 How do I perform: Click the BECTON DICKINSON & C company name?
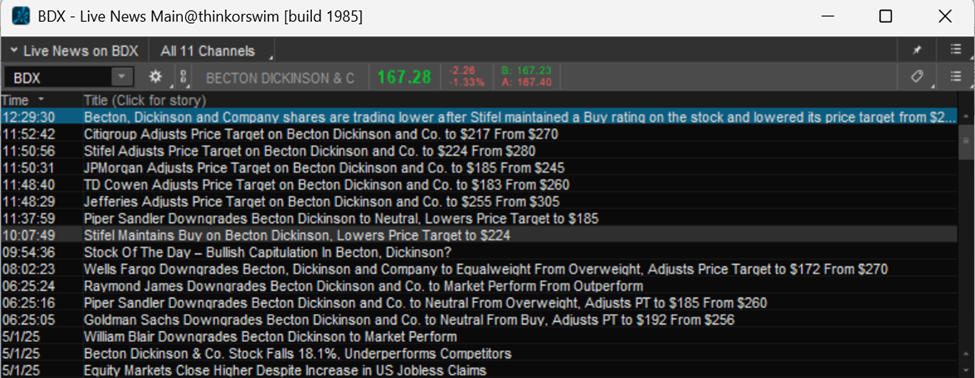pos(280,78)
